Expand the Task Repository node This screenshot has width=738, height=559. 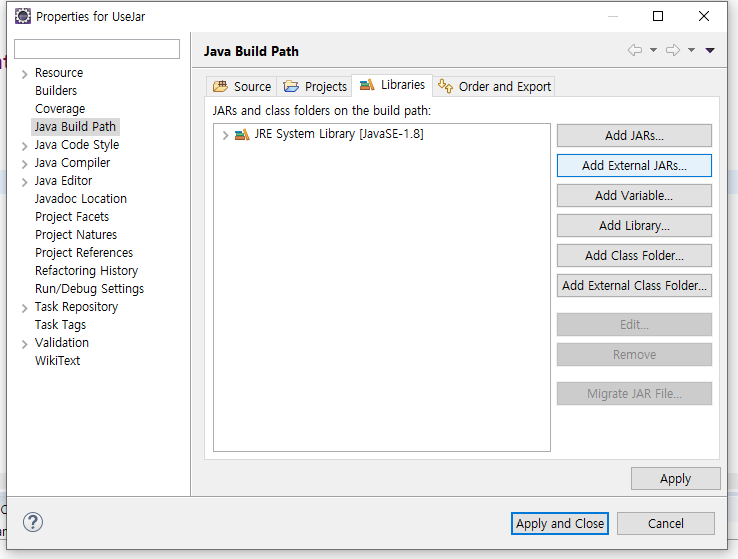24,308
